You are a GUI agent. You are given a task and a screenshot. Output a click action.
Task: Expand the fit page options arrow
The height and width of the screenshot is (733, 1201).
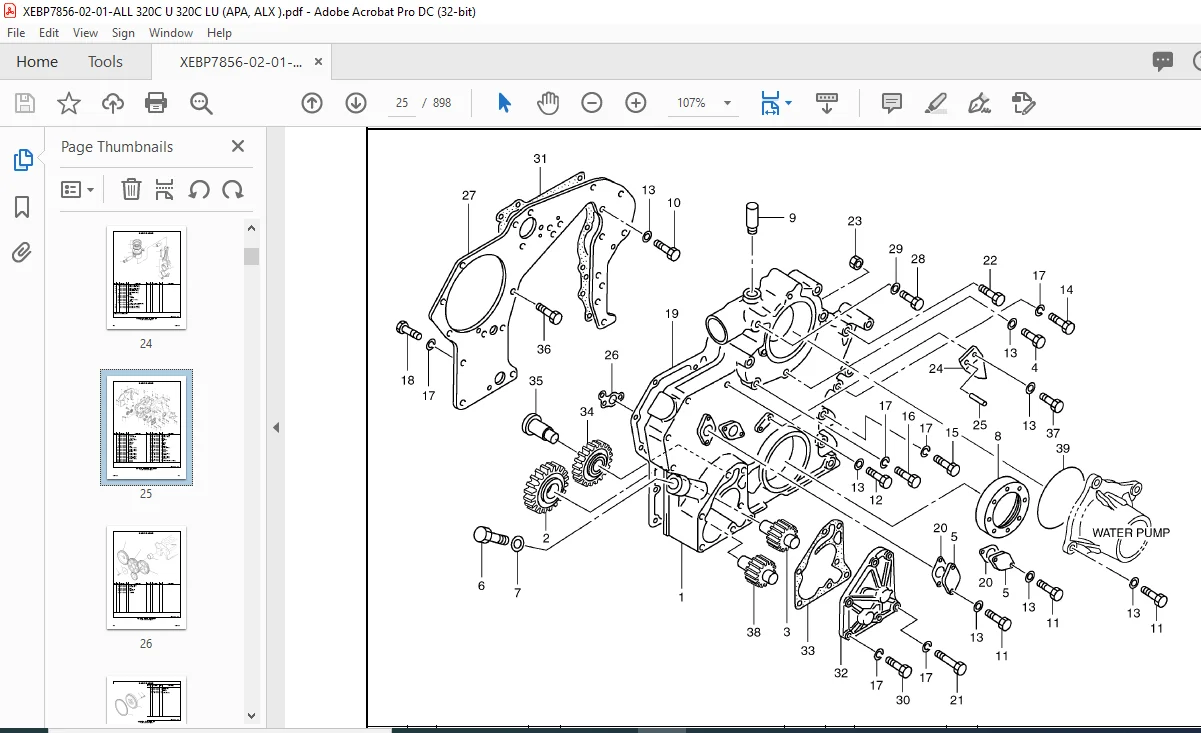(x=789, y=103)
